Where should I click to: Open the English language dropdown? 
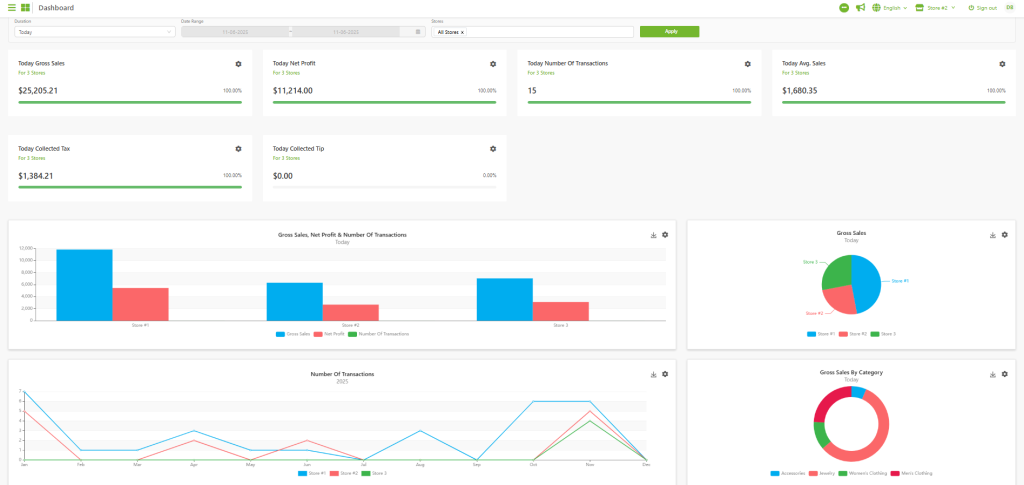pyautogui.click(x=889, y=8)
